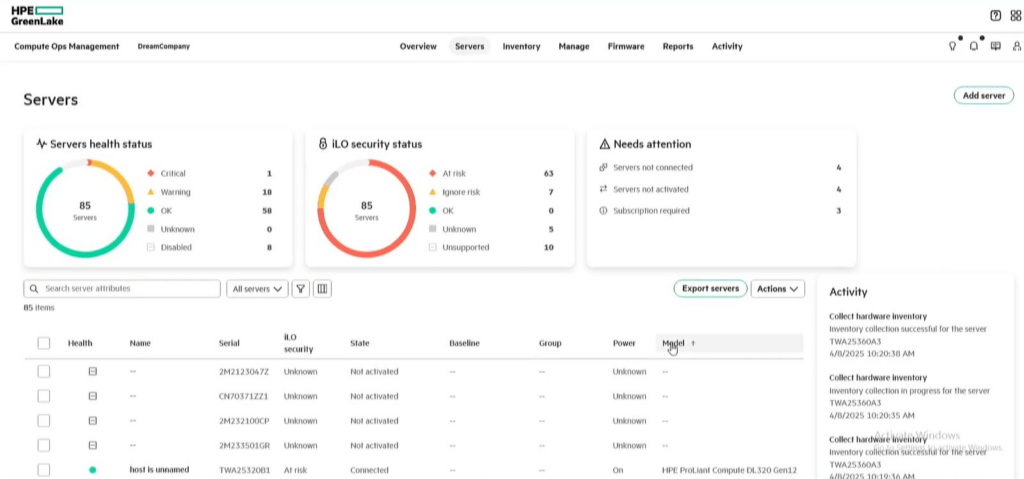Switch to the Activity tab
1024x479 pixels.
[x=727, y=46]
